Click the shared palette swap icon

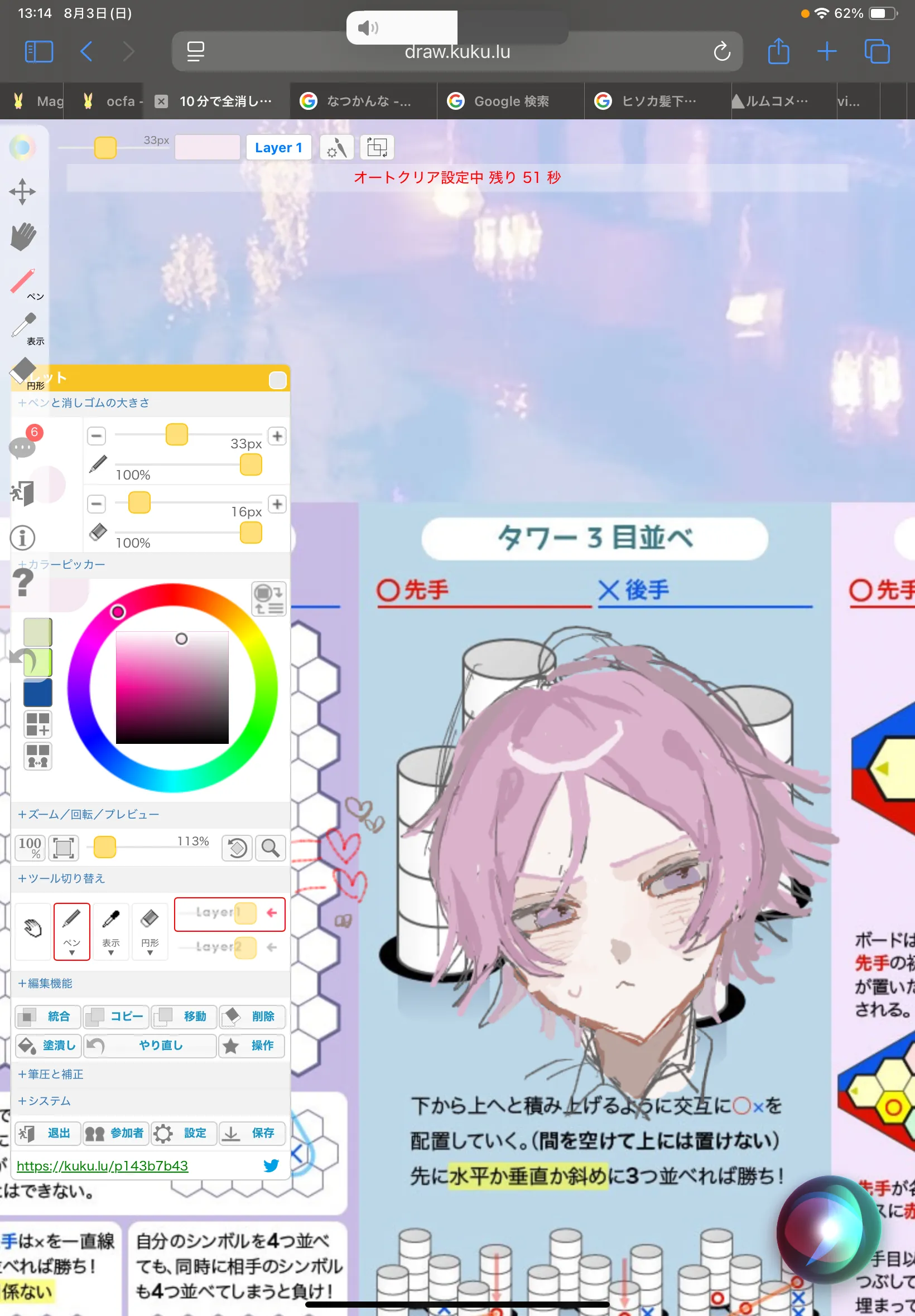38,756
